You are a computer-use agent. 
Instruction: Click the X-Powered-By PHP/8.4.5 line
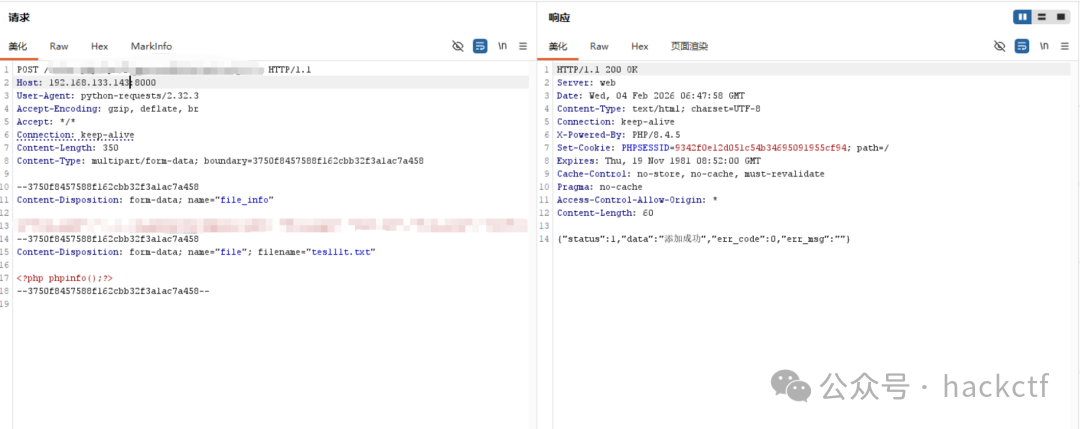tap(619, 135)
